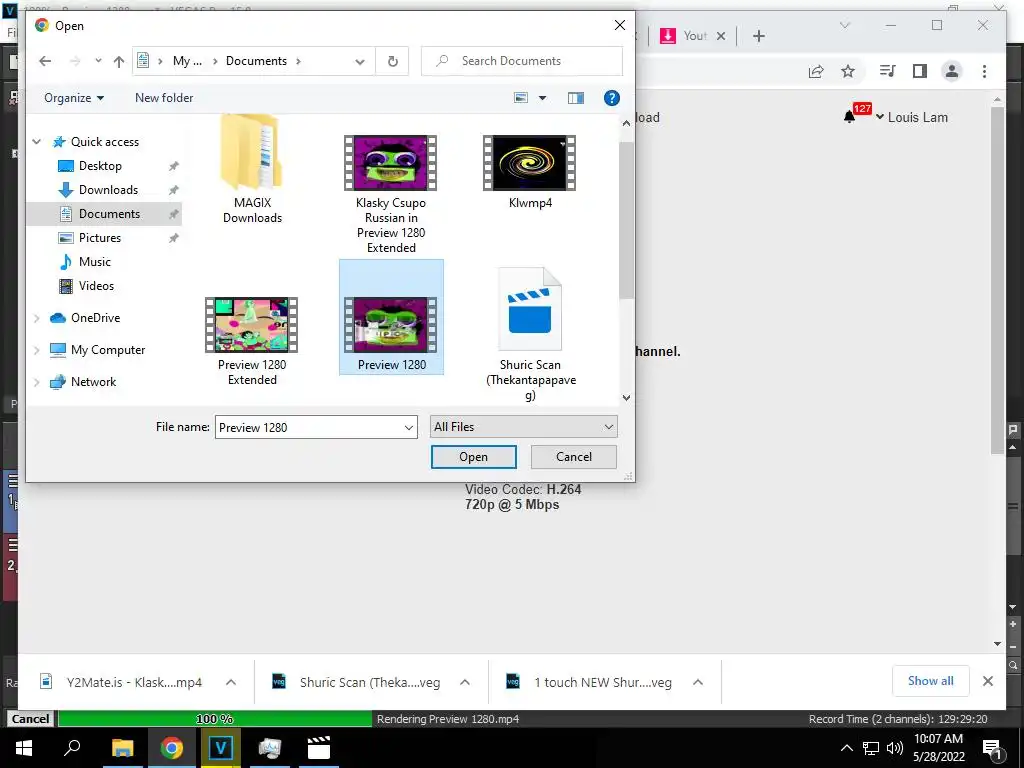Click the Search Documents field

coord(522,61)
